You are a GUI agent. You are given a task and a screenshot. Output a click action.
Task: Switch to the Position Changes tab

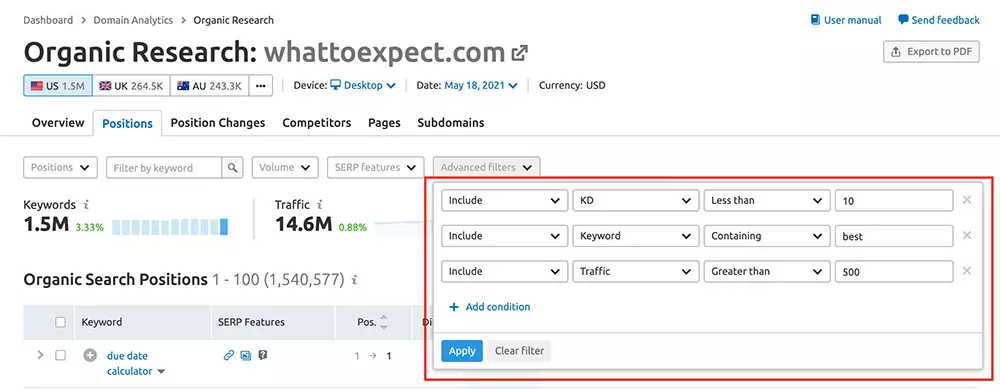coord(217,123)
